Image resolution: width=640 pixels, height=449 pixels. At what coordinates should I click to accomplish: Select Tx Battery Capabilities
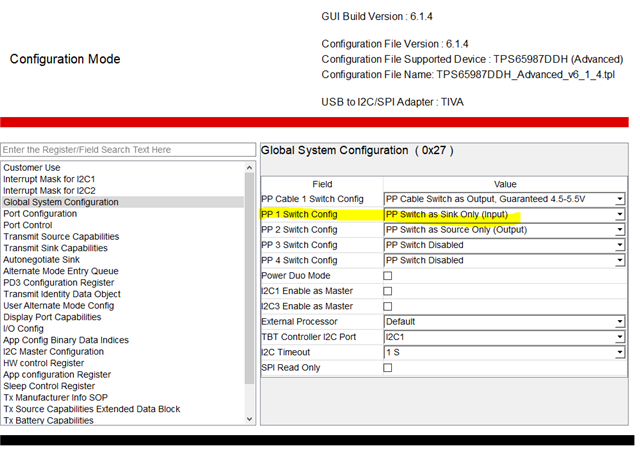49,420
